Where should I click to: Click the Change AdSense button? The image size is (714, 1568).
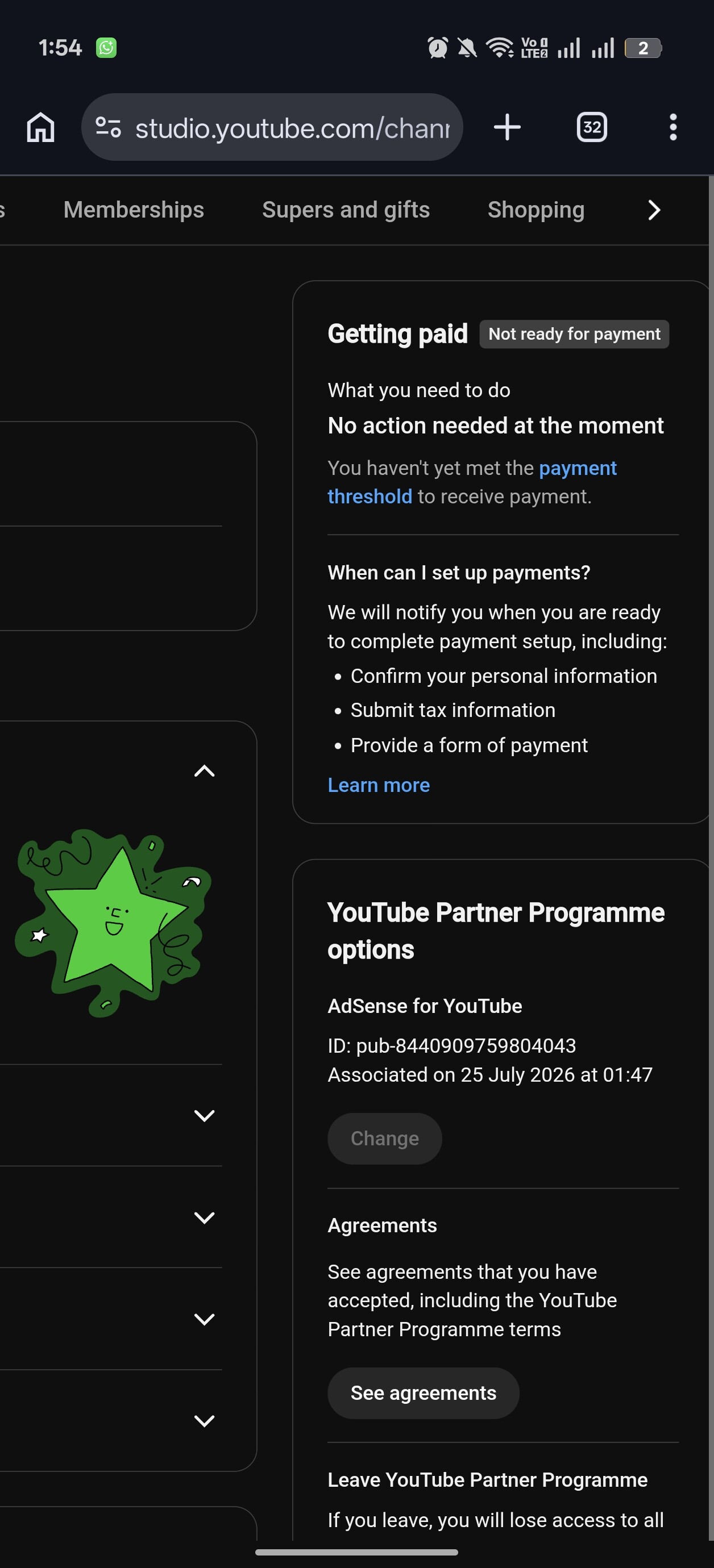(x=384, y=1139)
